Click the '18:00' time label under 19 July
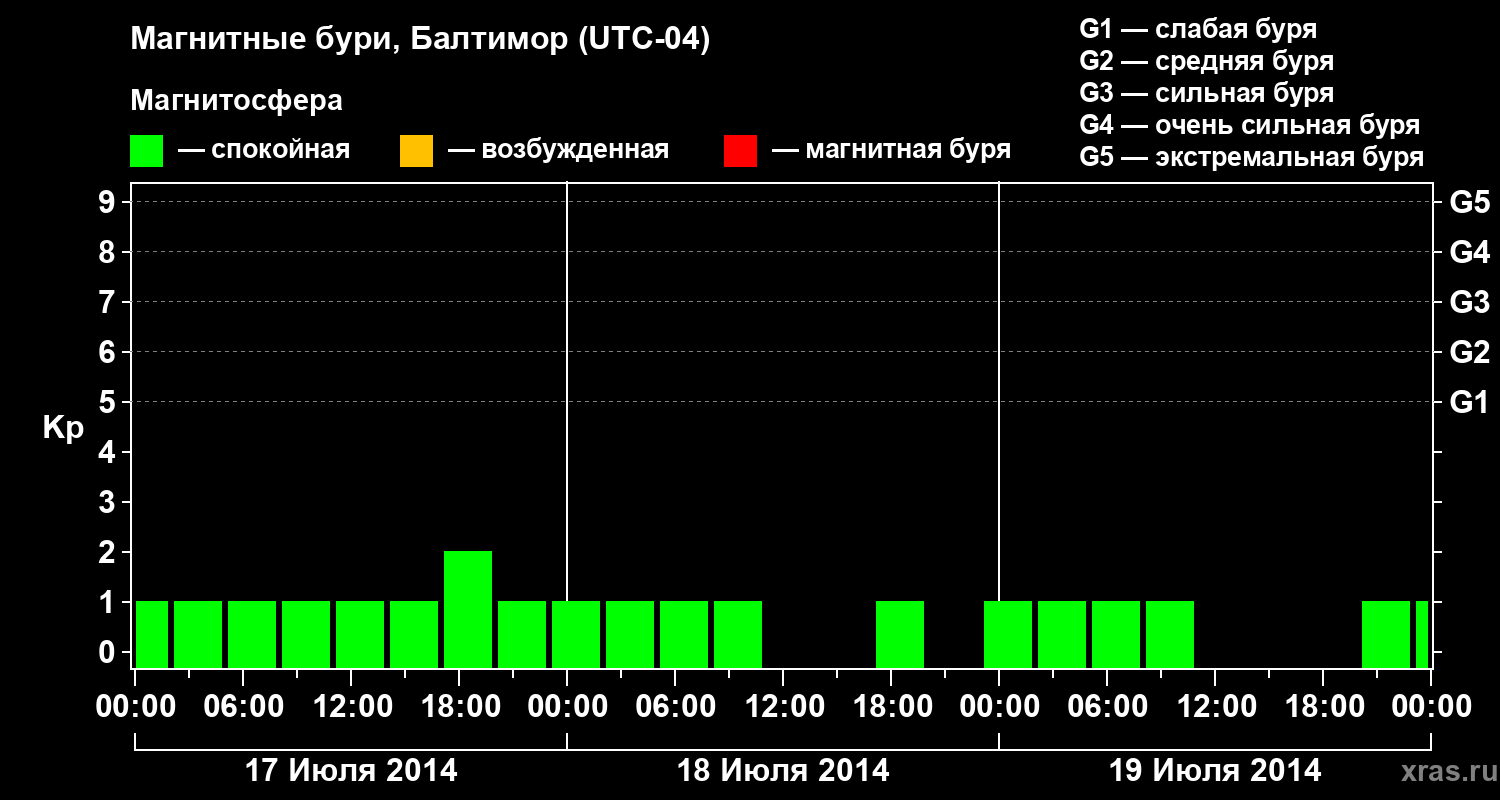 click(x=1323, y=707)
